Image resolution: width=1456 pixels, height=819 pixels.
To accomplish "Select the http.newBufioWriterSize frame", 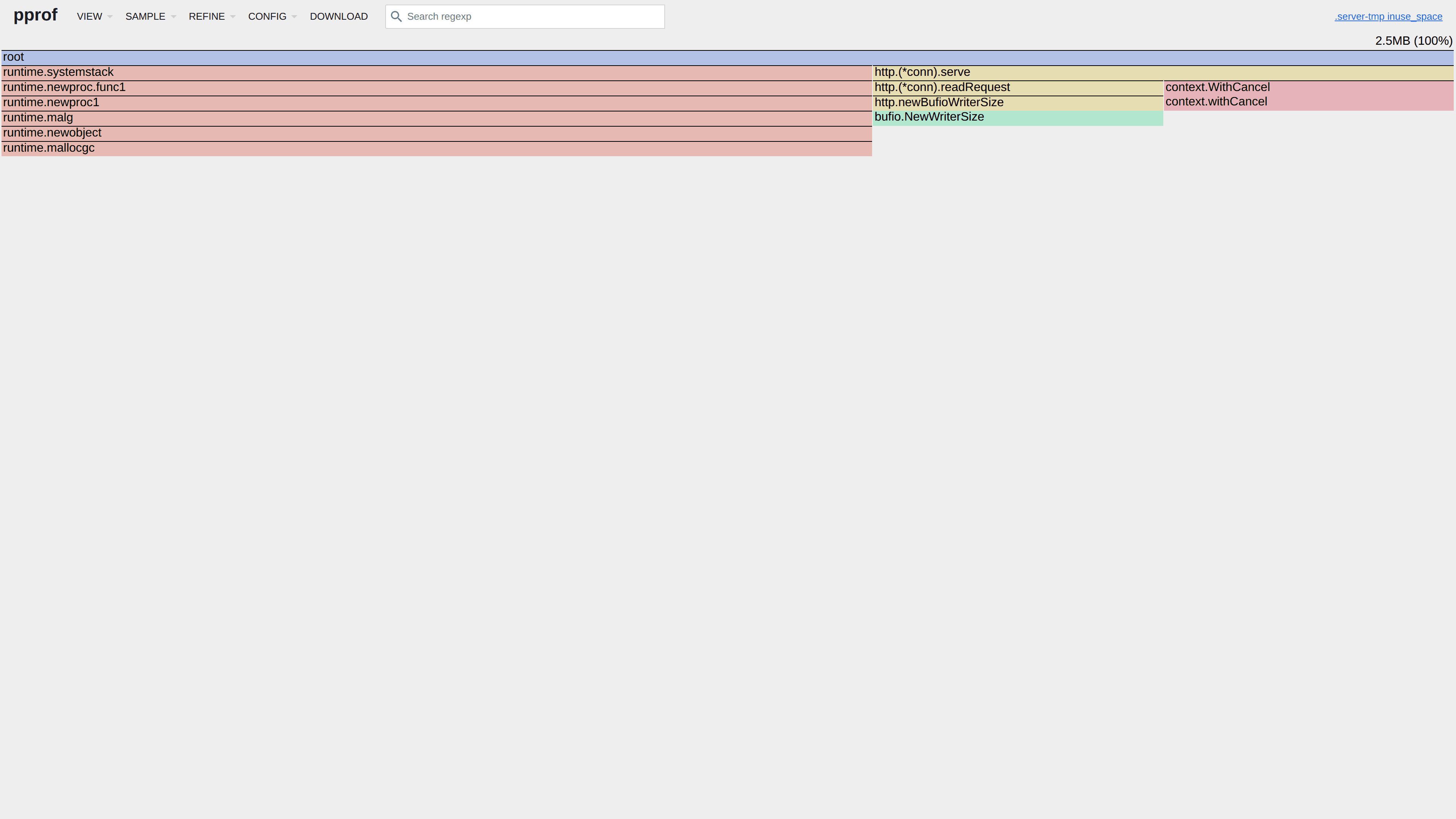I will pos(1018,103).
